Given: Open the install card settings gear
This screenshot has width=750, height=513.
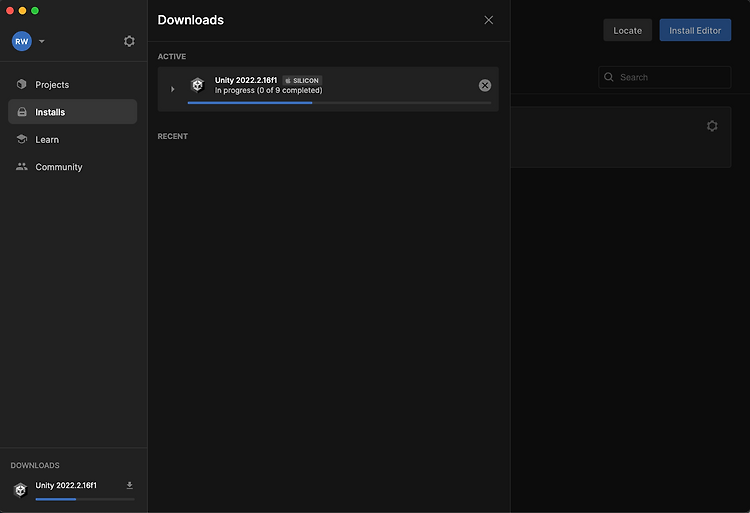Looking at the screenshot, I should pos(712,126).
